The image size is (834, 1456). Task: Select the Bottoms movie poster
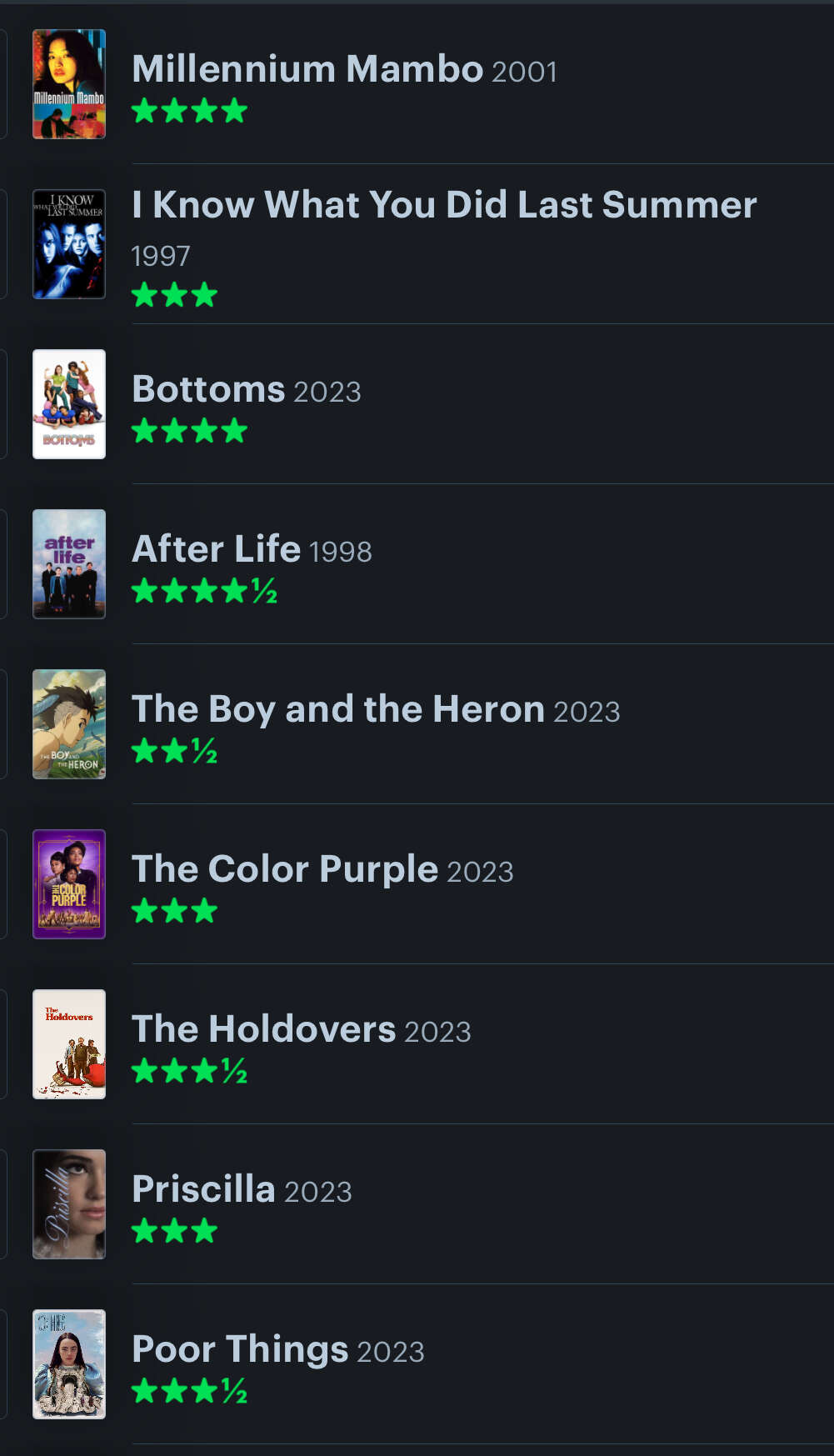click(x=69, y=404)
